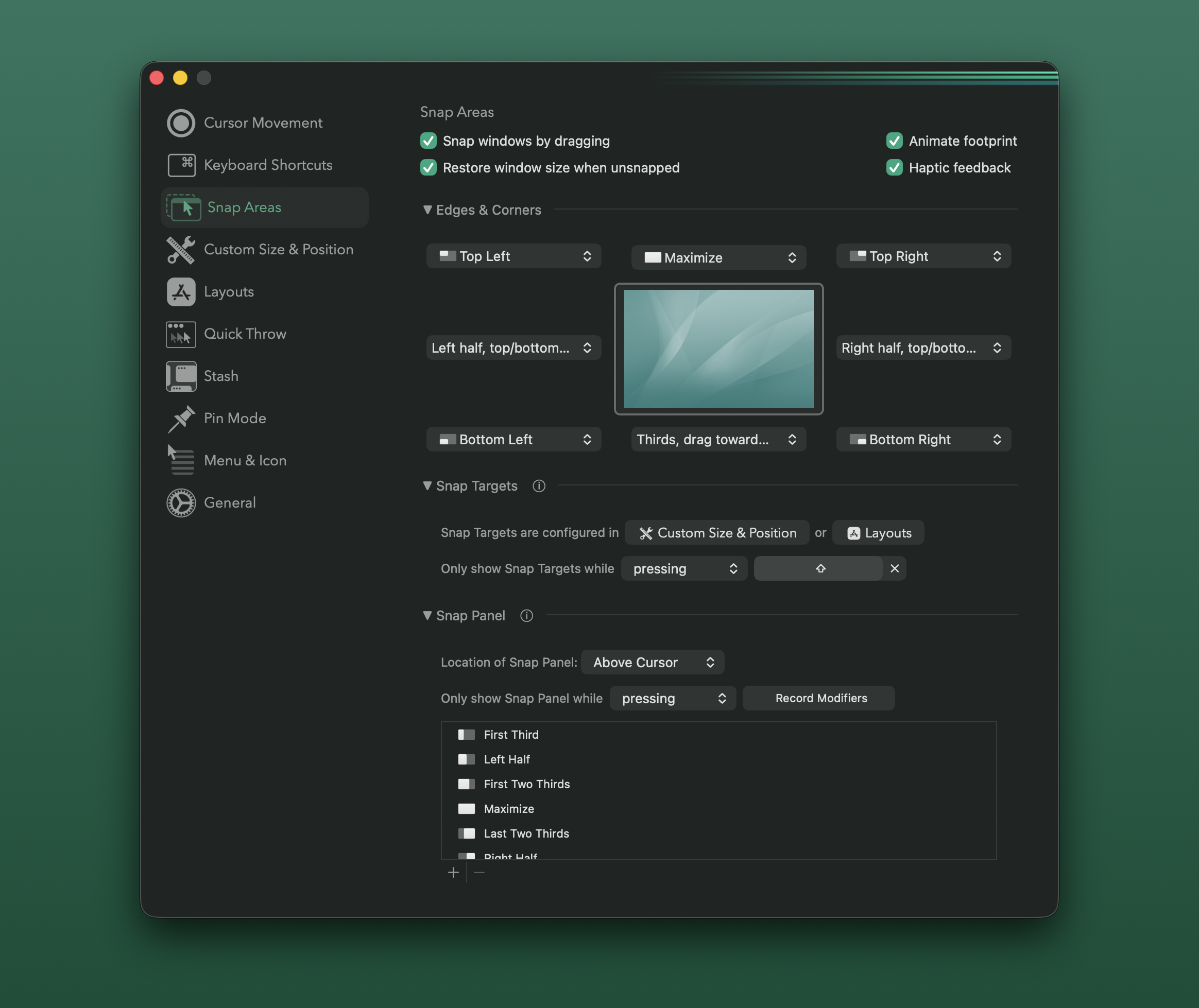Click the Maximize layout icon in list
The height and width of the screenshot is (1008, 1199).
(x=466, y=809)
